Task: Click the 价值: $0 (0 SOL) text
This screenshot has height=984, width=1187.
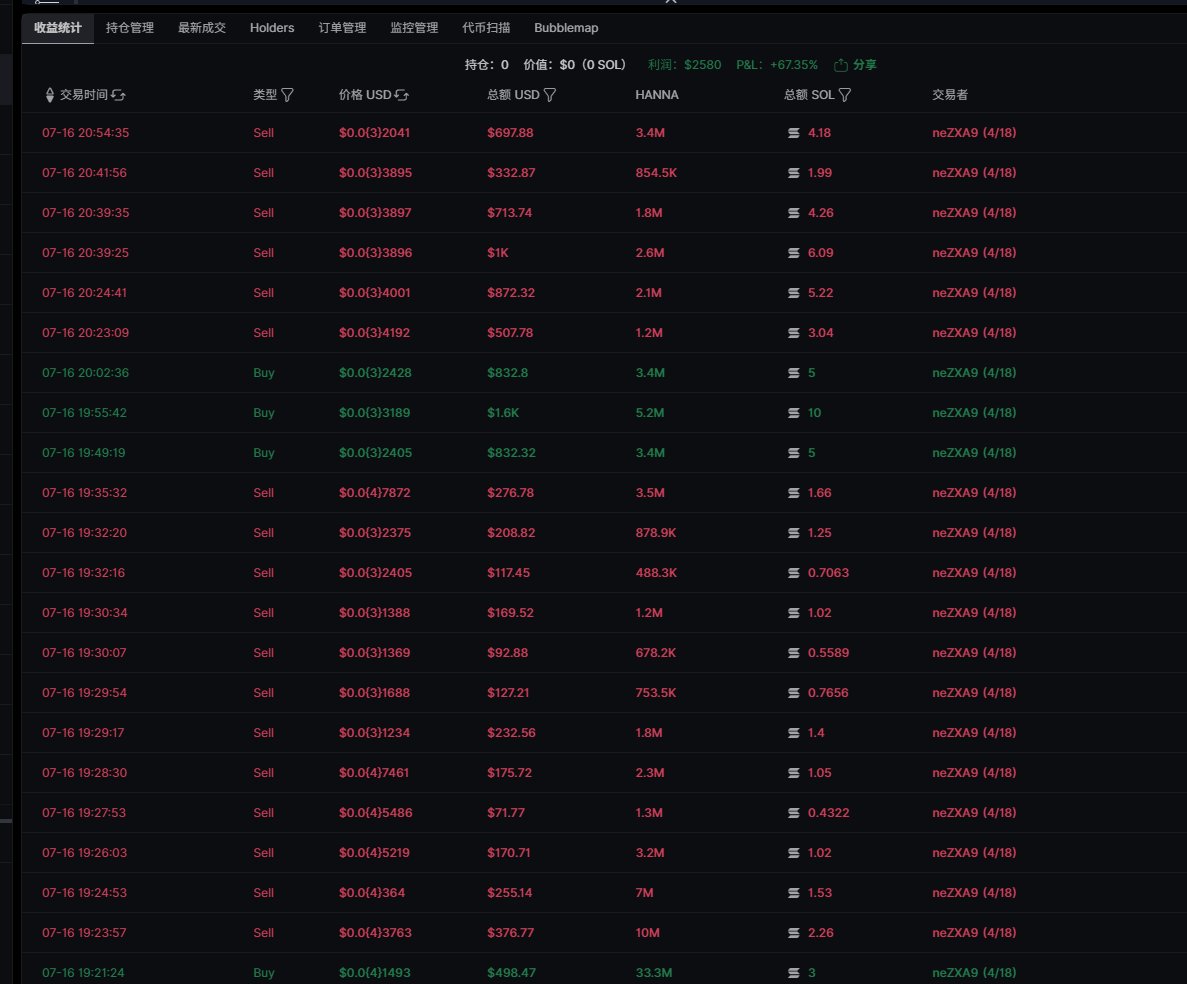Action: [x=575, y=65]
